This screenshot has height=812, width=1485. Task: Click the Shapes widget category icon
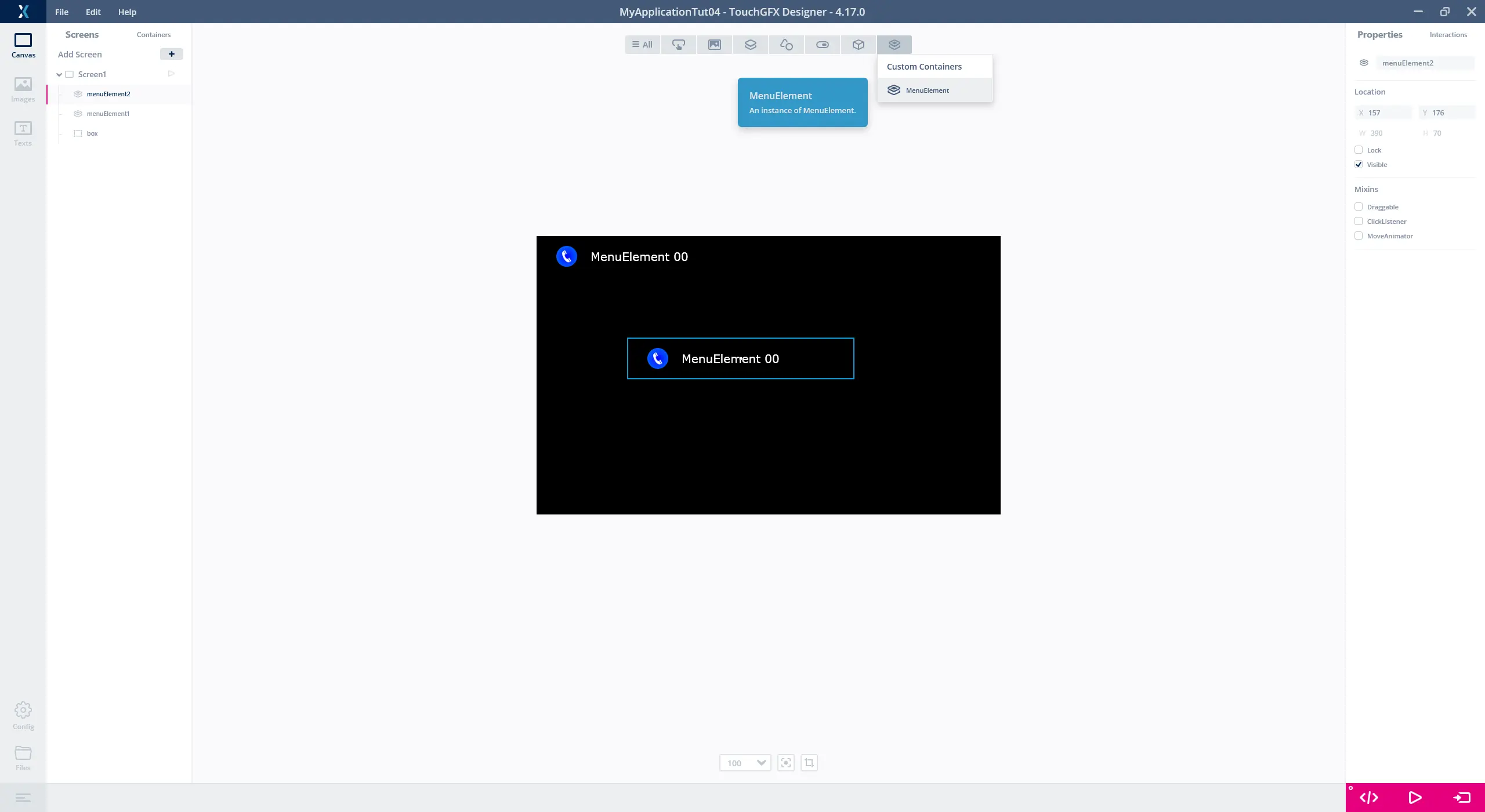click(787, 45)
